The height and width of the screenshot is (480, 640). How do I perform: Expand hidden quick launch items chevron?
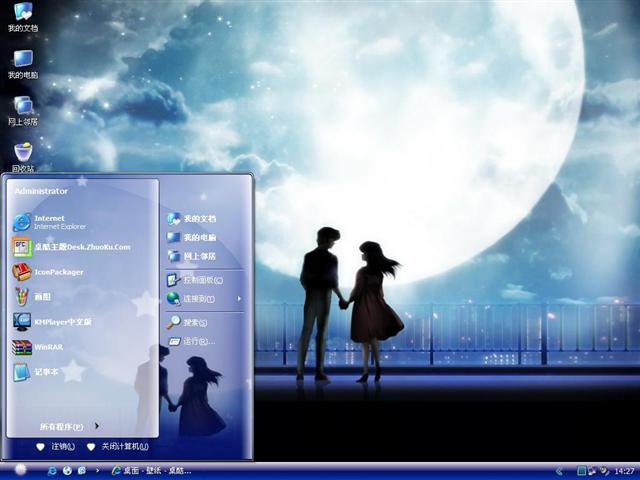[97, 471]
